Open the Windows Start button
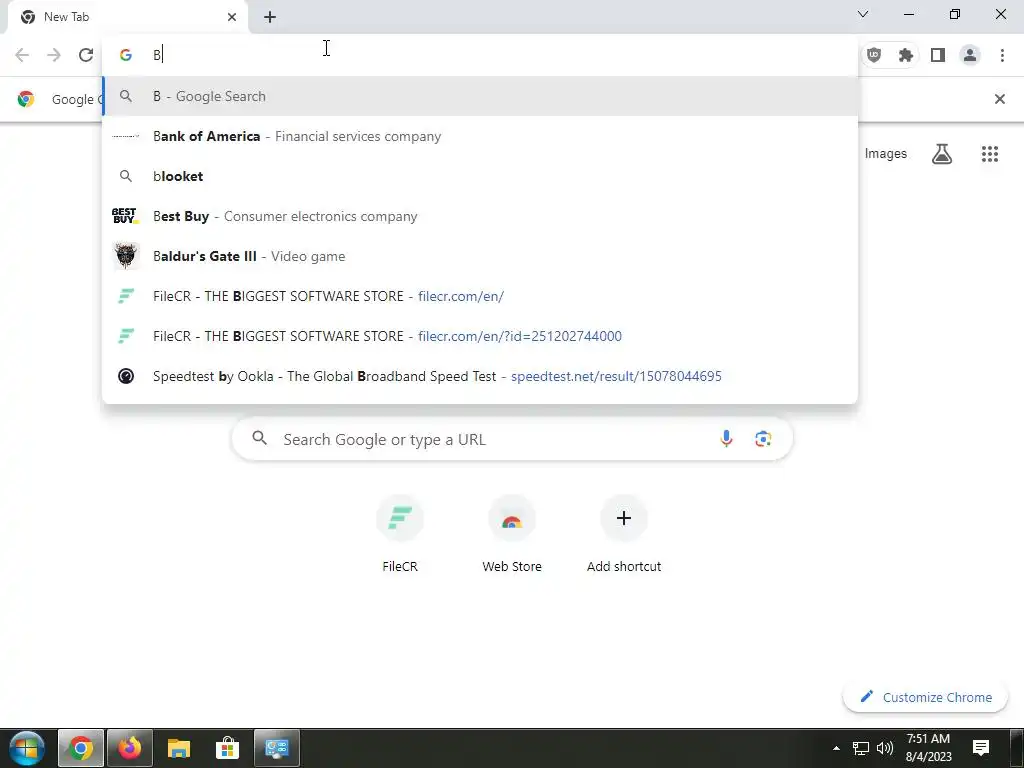 click(27, 748)
